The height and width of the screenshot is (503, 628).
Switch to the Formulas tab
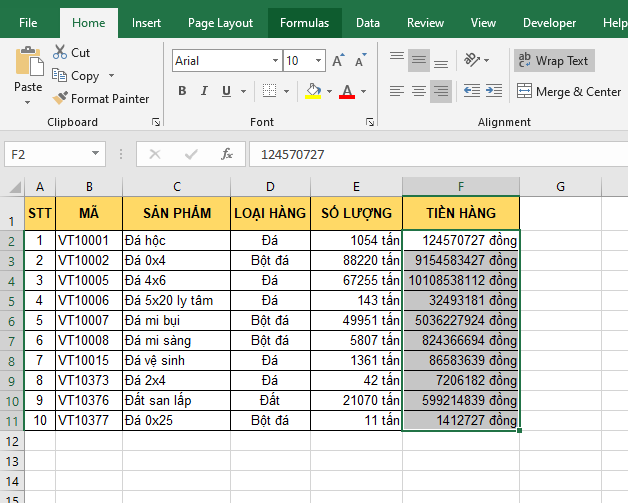point(304,23)
